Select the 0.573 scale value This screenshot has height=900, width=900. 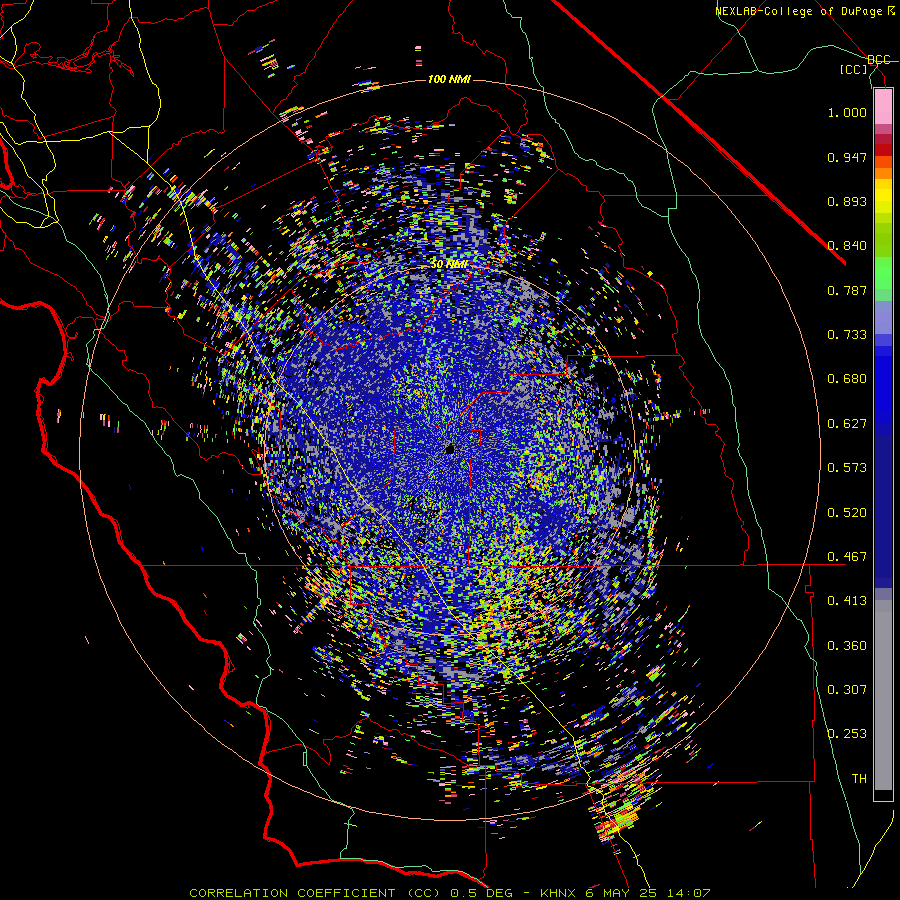click(x=847, y=468)
